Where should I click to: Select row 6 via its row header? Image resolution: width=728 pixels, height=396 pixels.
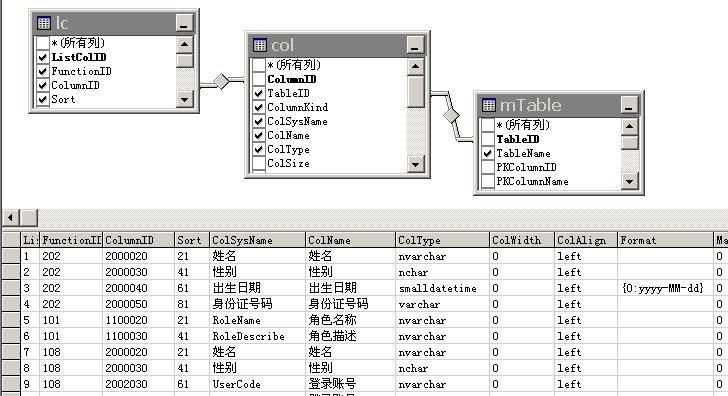pos(11,336)
